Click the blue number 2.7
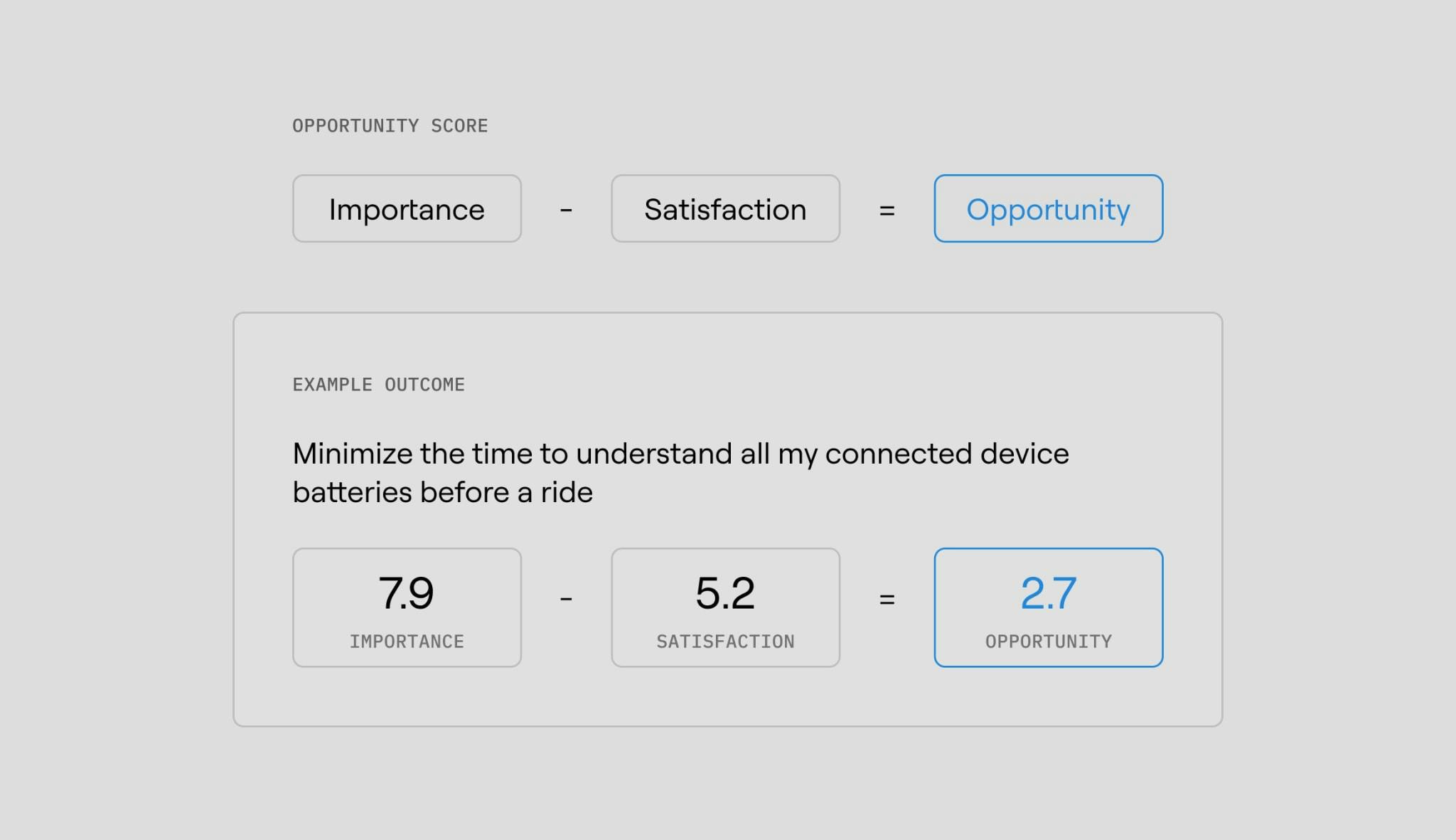 coord(1049,593)
